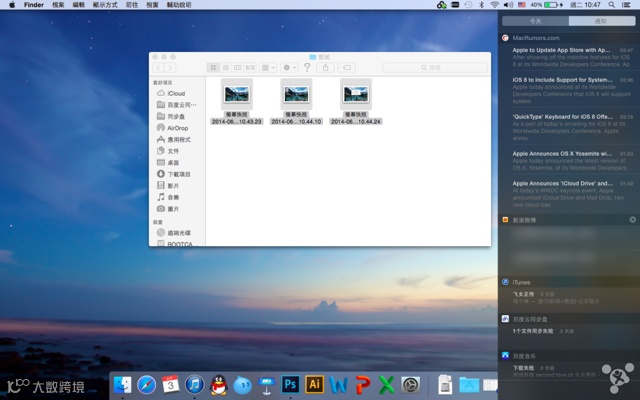Select AirDrop in the Finder sidebar
The width and height of the screenshot is (640, 400).
177,128
